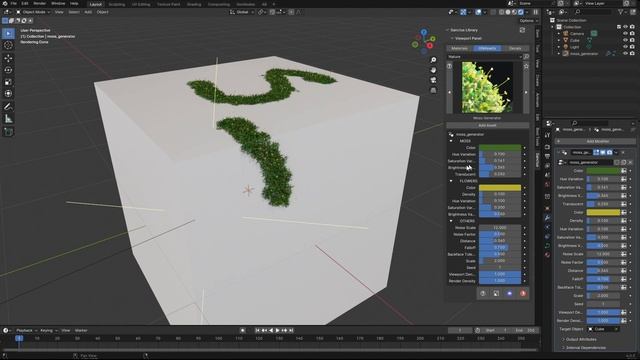Click the viewport zoom magnifier icon

(x=433, y=60)
